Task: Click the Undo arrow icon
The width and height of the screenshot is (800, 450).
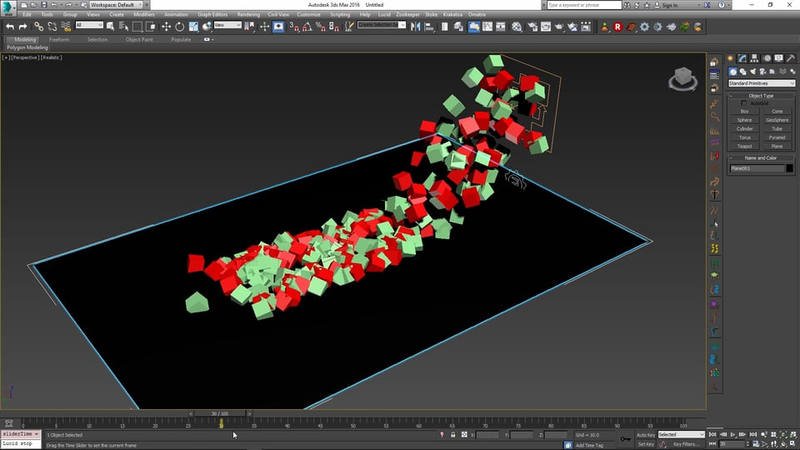Action: 9,26
